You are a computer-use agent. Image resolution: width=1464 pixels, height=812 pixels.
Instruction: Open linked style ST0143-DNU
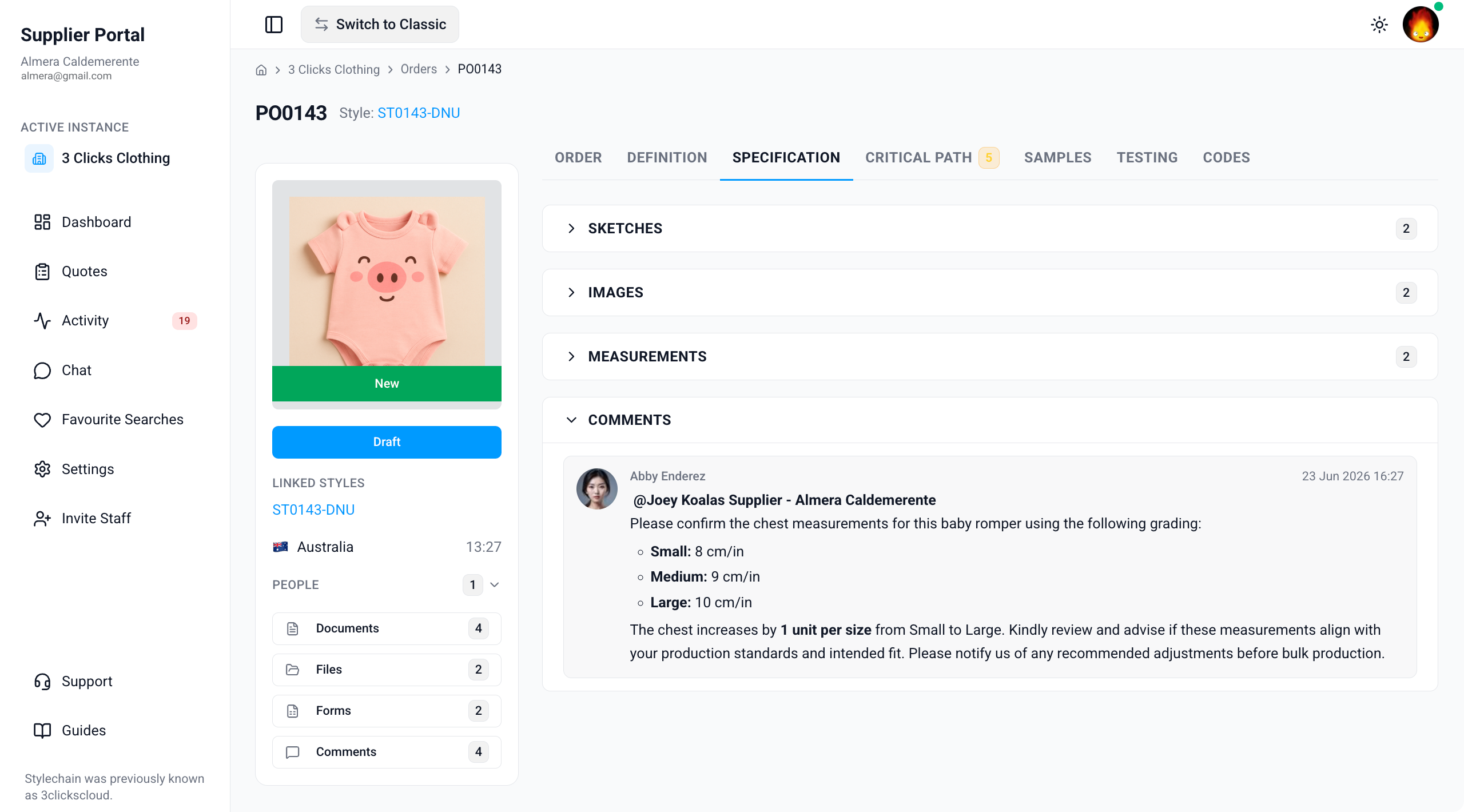point(313,510)
